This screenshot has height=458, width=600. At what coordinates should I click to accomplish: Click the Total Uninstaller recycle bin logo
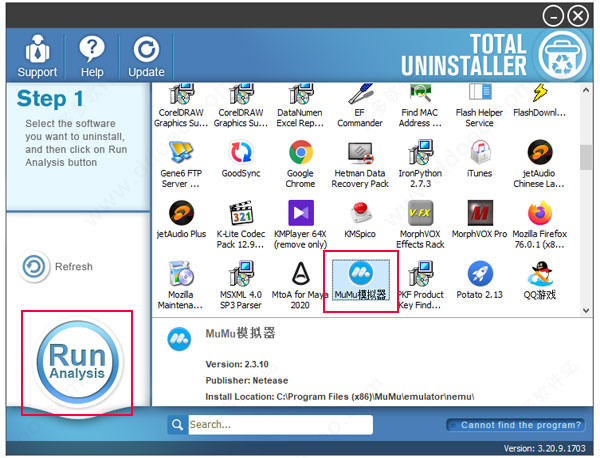point(562,55)
